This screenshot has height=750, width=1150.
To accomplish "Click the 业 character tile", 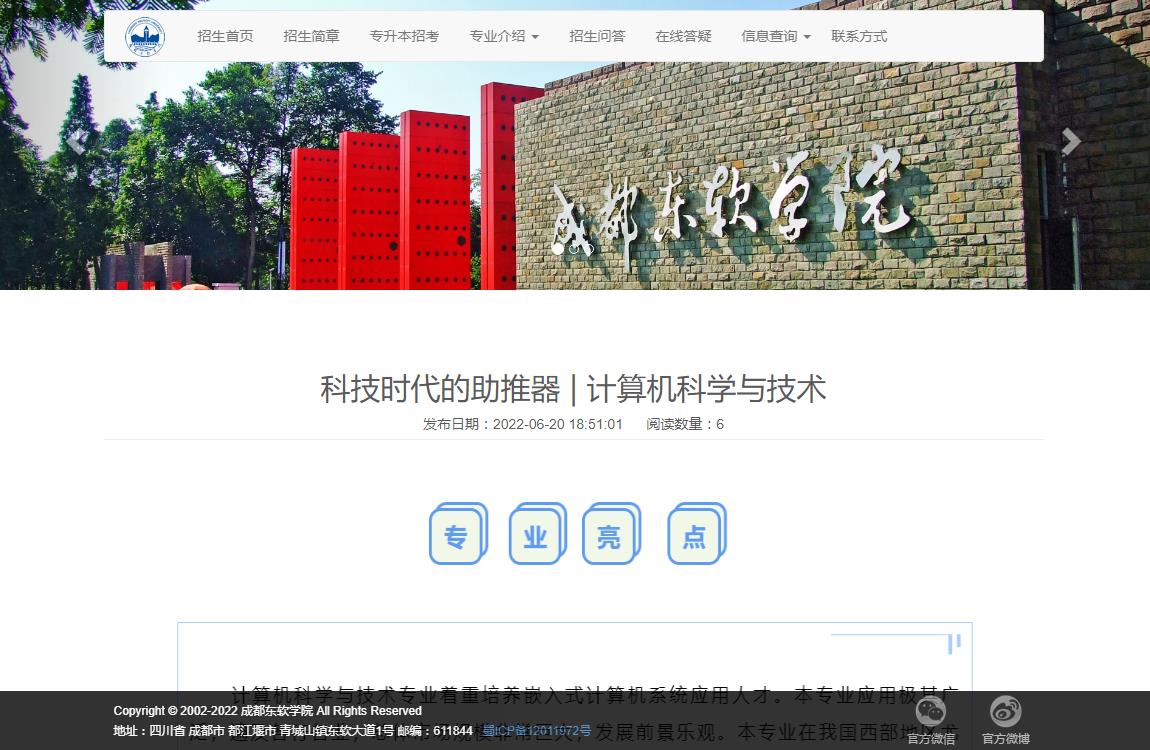I will coord(538,534).
